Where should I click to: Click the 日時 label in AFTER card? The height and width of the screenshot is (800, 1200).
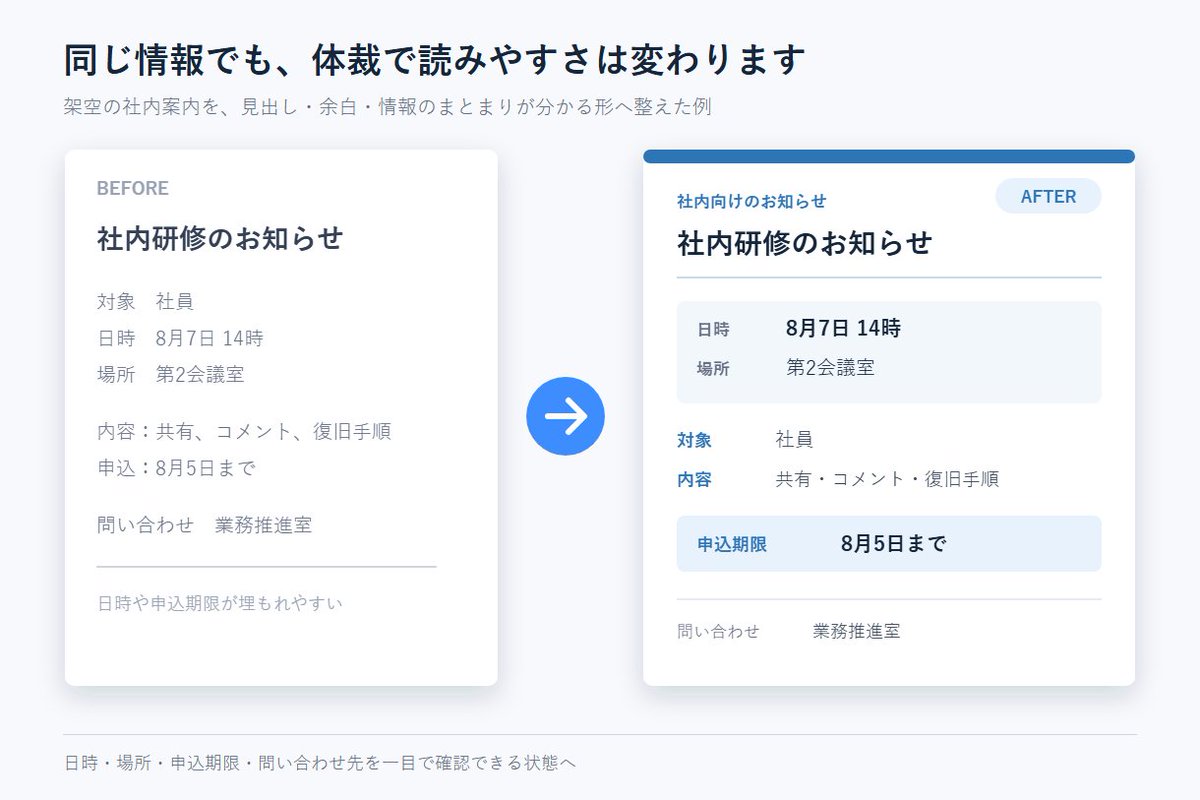(714, 329)
